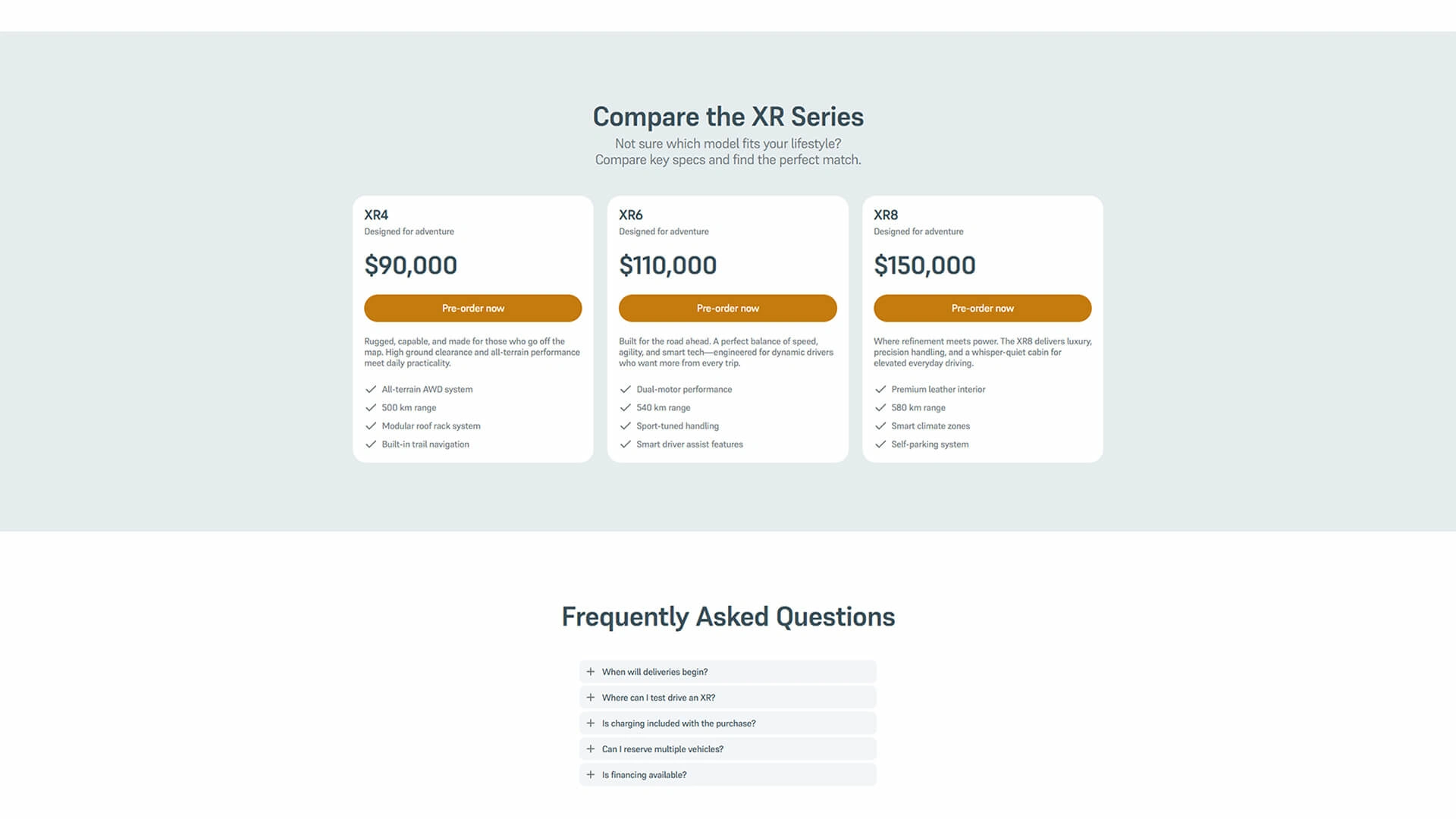
Task: Pre-order the XR6 model
Action: pos(727,308)
